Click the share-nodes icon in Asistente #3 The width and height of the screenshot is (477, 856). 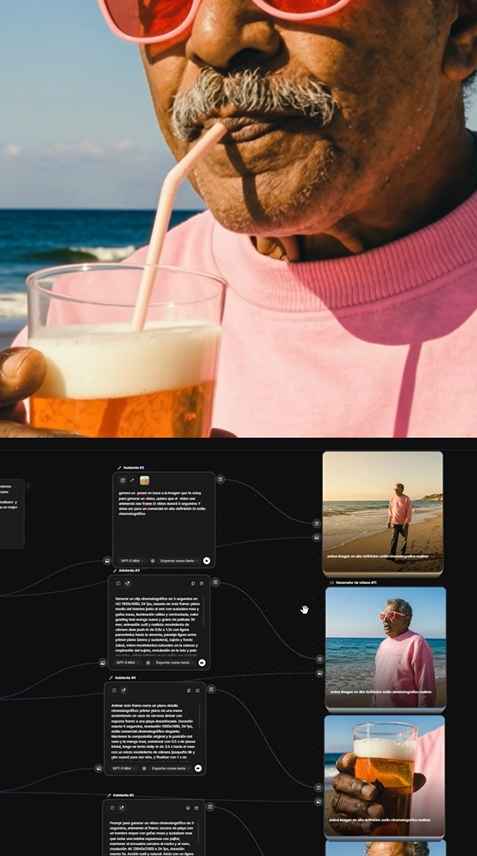[128, 583]
